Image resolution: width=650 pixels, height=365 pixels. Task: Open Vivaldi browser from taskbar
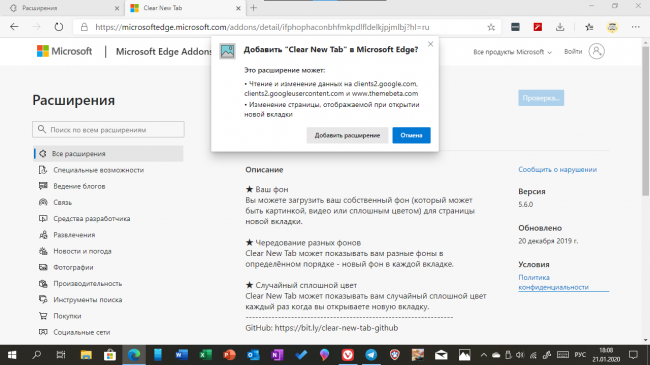coord(347,355)
